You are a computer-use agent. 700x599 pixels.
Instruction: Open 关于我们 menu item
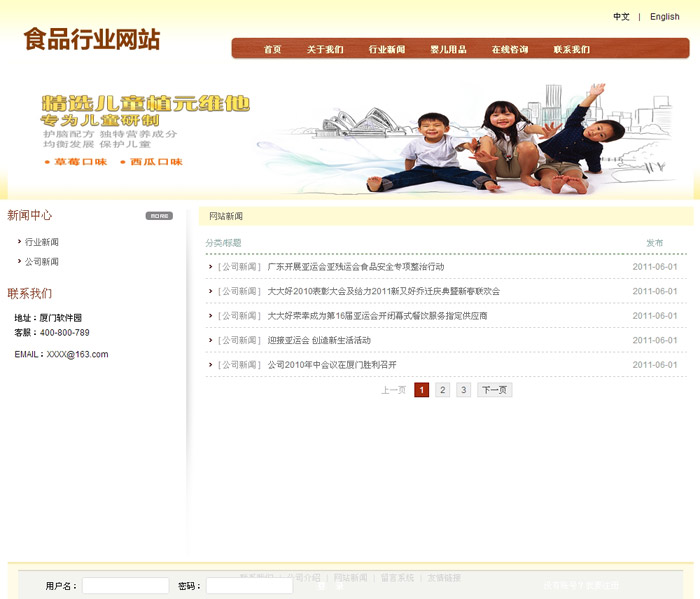[325, 49]
